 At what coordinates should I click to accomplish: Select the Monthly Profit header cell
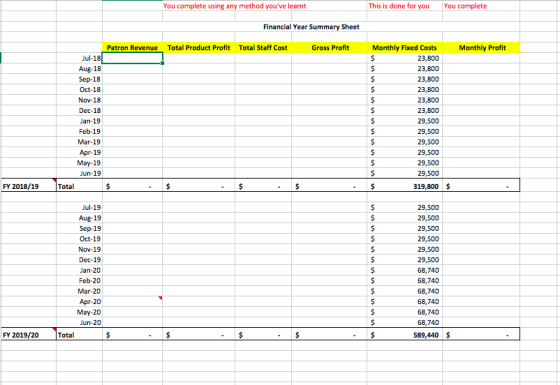482,48
